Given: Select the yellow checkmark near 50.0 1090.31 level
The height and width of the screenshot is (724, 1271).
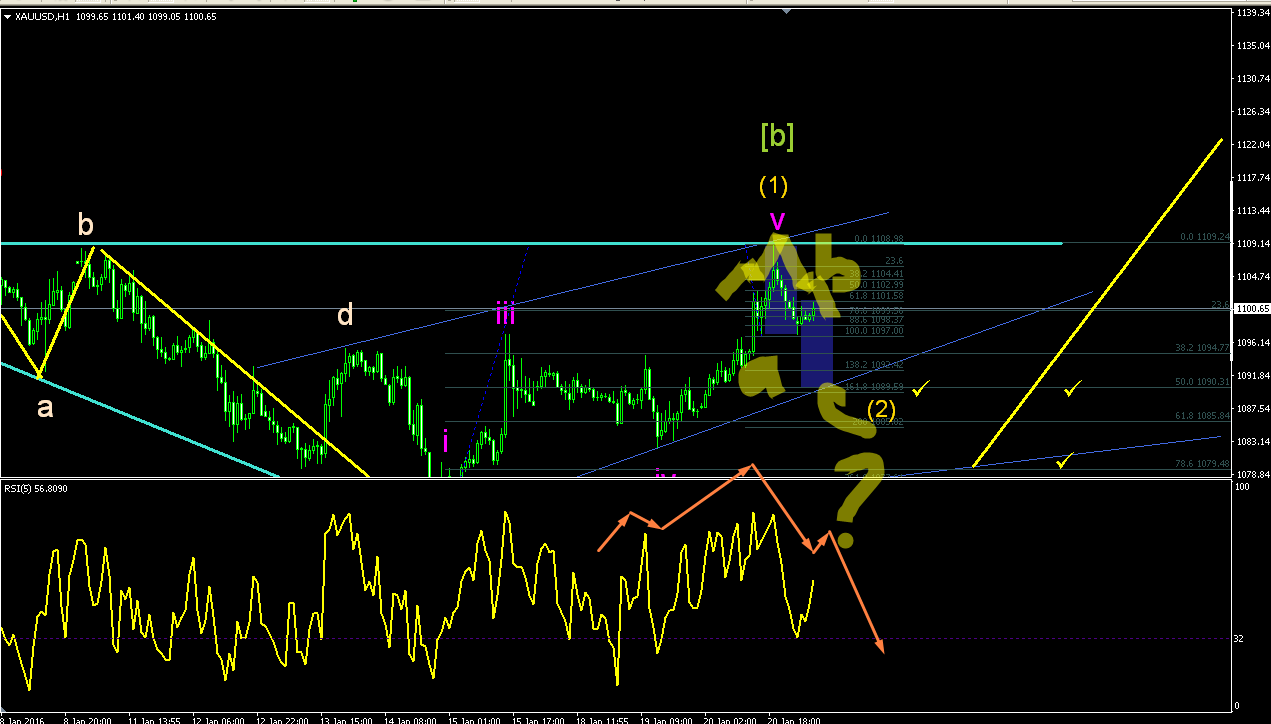Looking at the screenshot, I should tap(1073, 388).
